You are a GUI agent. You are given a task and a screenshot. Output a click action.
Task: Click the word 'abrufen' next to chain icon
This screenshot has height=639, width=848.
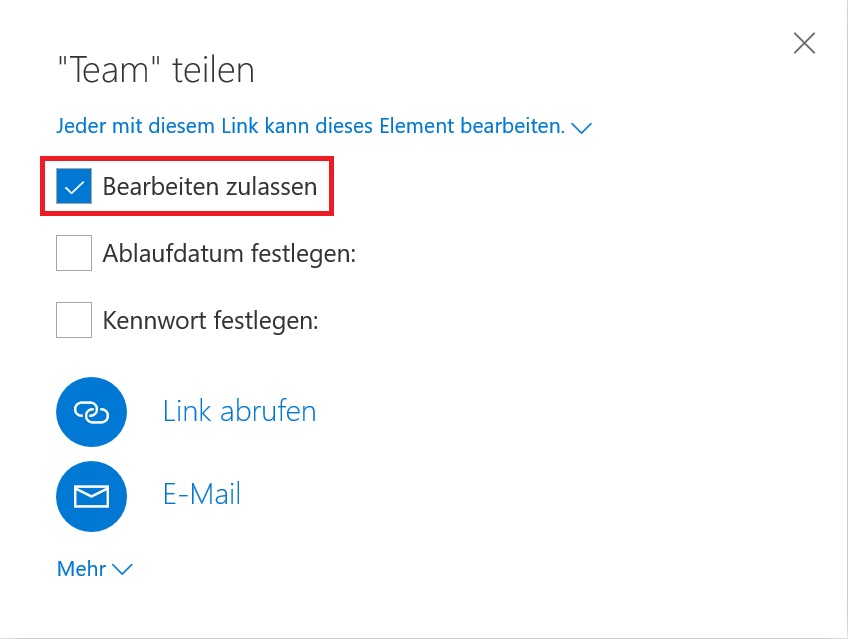pyautogui.click(x=268, y=411)
